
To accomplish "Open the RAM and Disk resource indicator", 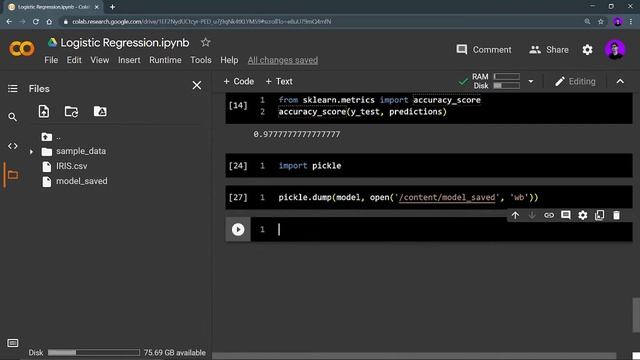I will [496, 81].
